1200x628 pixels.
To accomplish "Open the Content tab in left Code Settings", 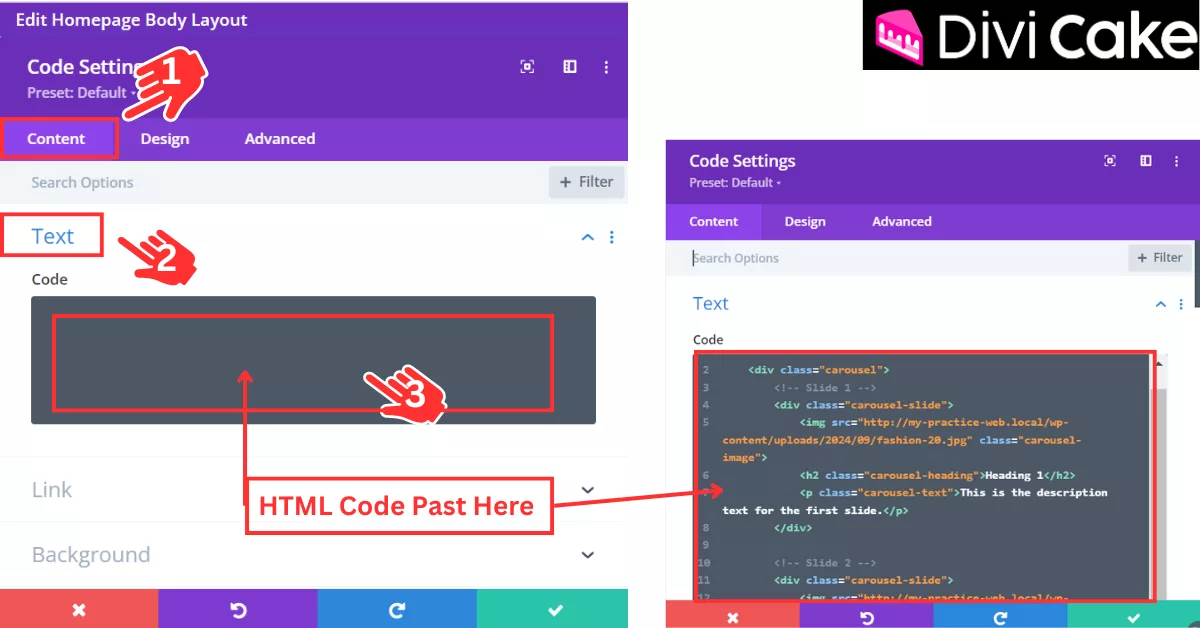I will tap(57, 139).
